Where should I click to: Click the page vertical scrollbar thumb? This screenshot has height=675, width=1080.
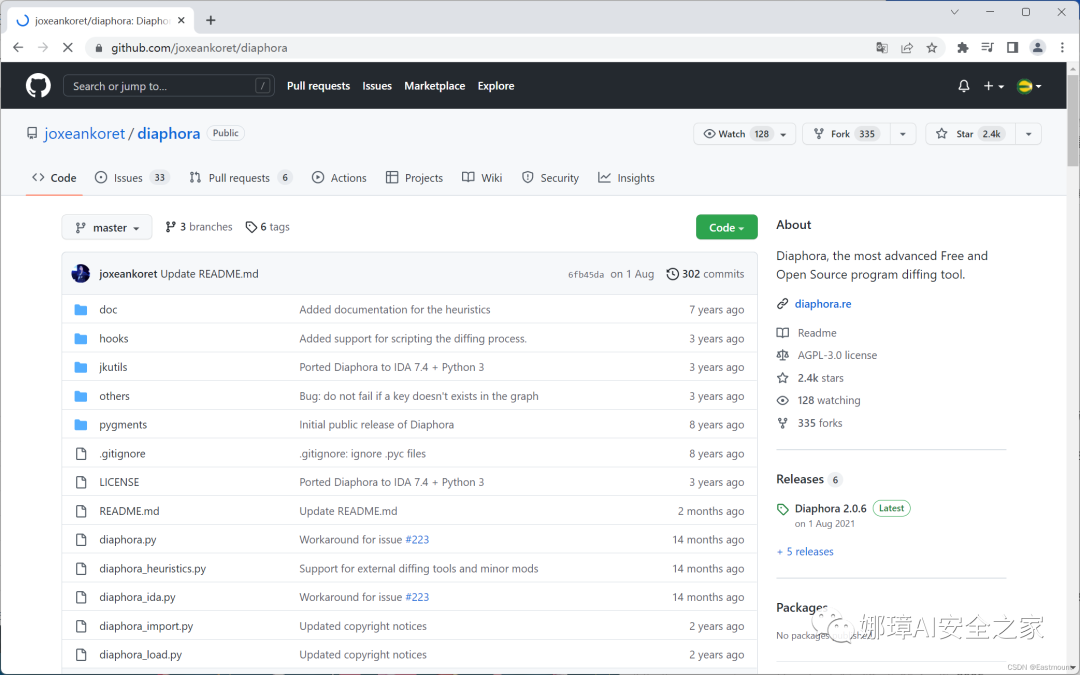(1072, 122)
